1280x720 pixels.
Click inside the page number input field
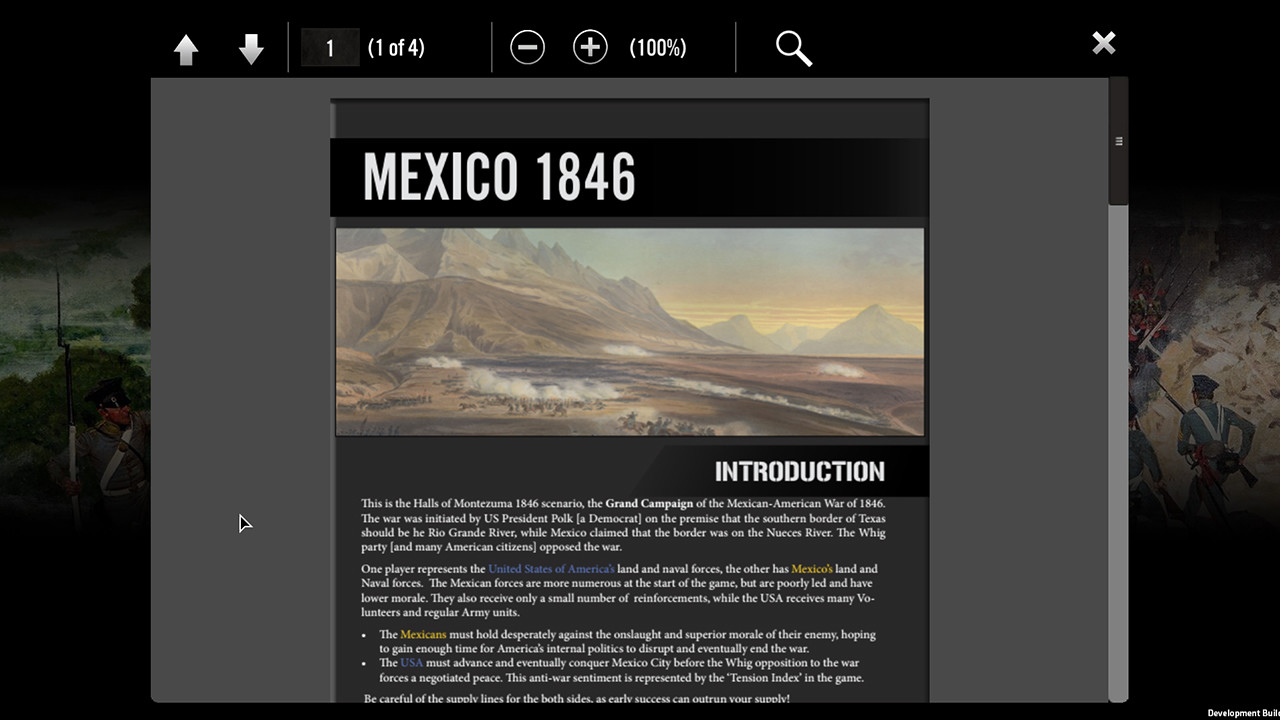click(330, 46)
